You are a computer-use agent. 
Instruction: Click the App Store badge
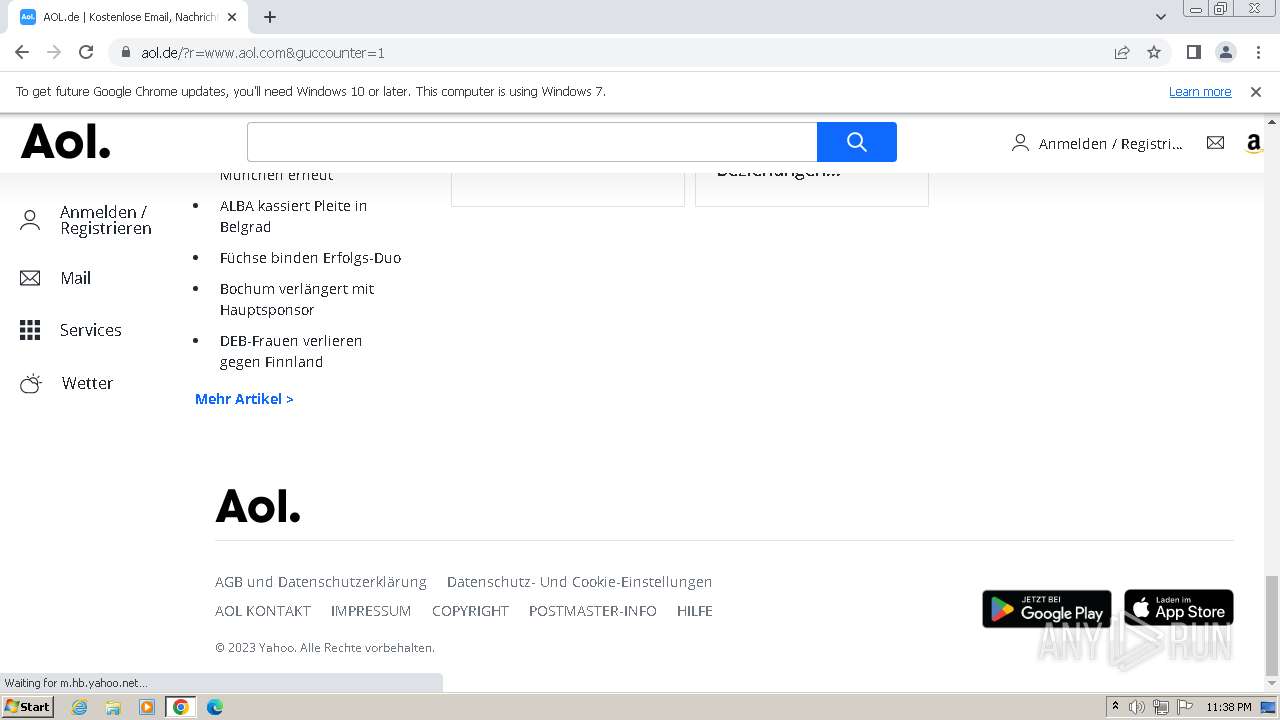point(1179,609)
